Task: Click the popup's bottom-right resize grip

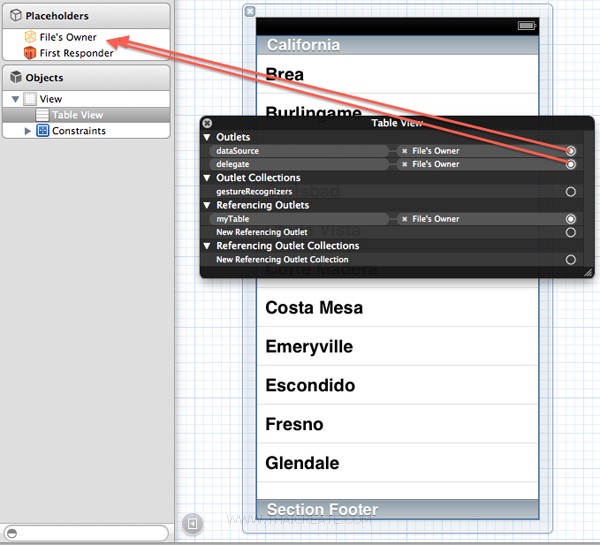Action: click(x=588, y=272)
